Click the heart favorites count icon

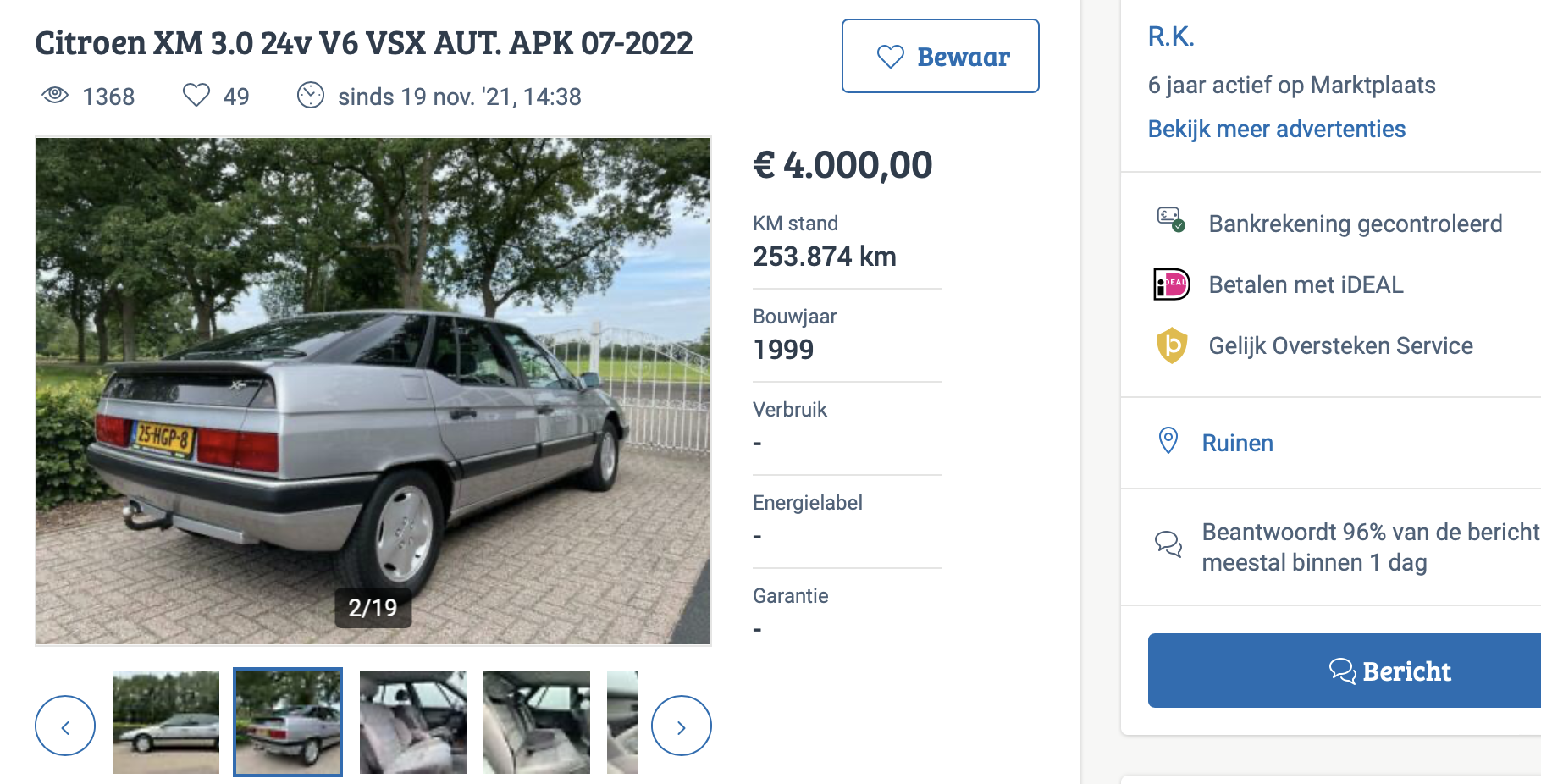pyautogui.click(x=196, y=95)
